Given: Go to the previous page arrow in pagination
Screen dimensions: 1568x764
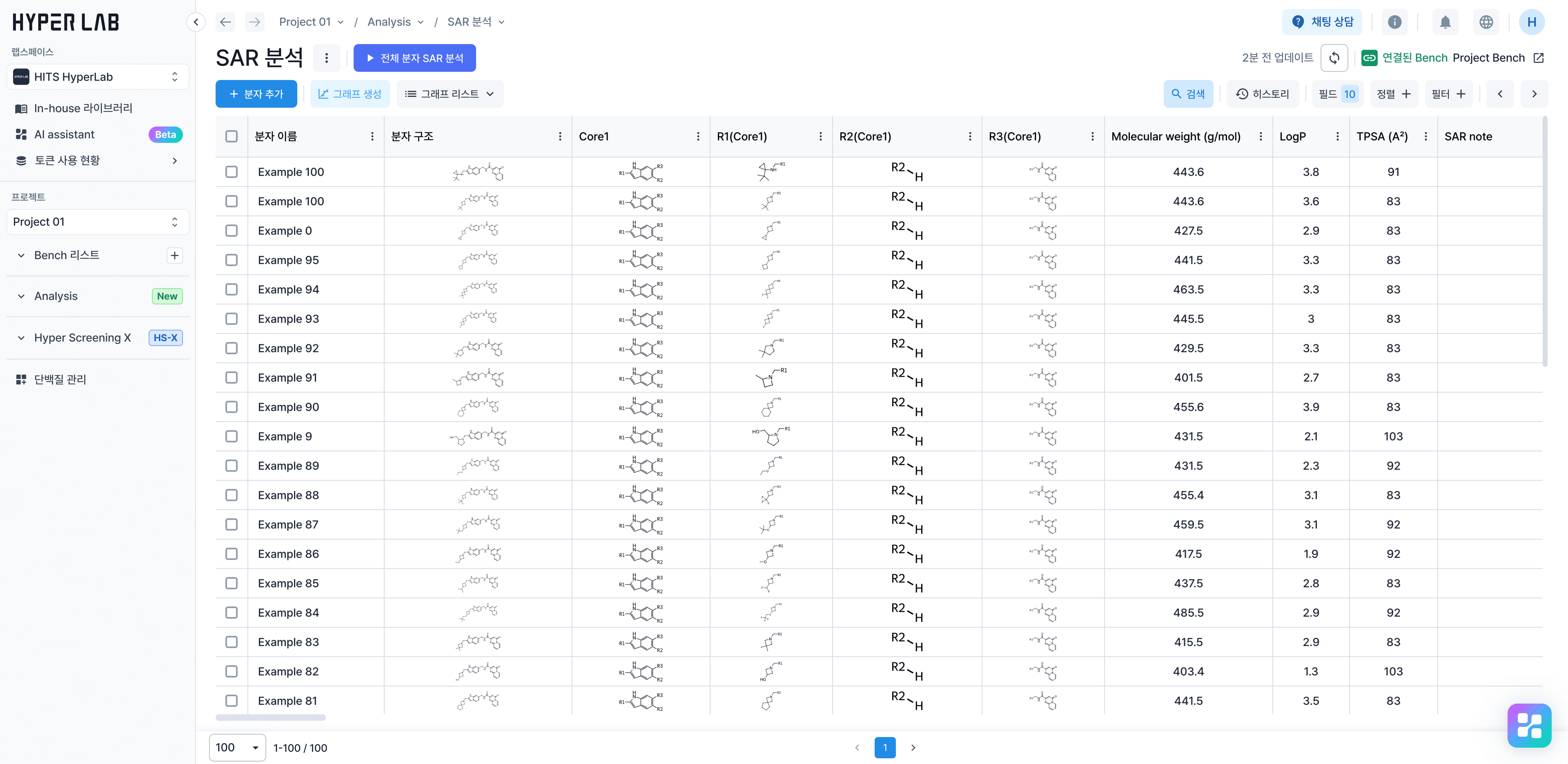Looking at the screenshot, I should pos(857,748).
